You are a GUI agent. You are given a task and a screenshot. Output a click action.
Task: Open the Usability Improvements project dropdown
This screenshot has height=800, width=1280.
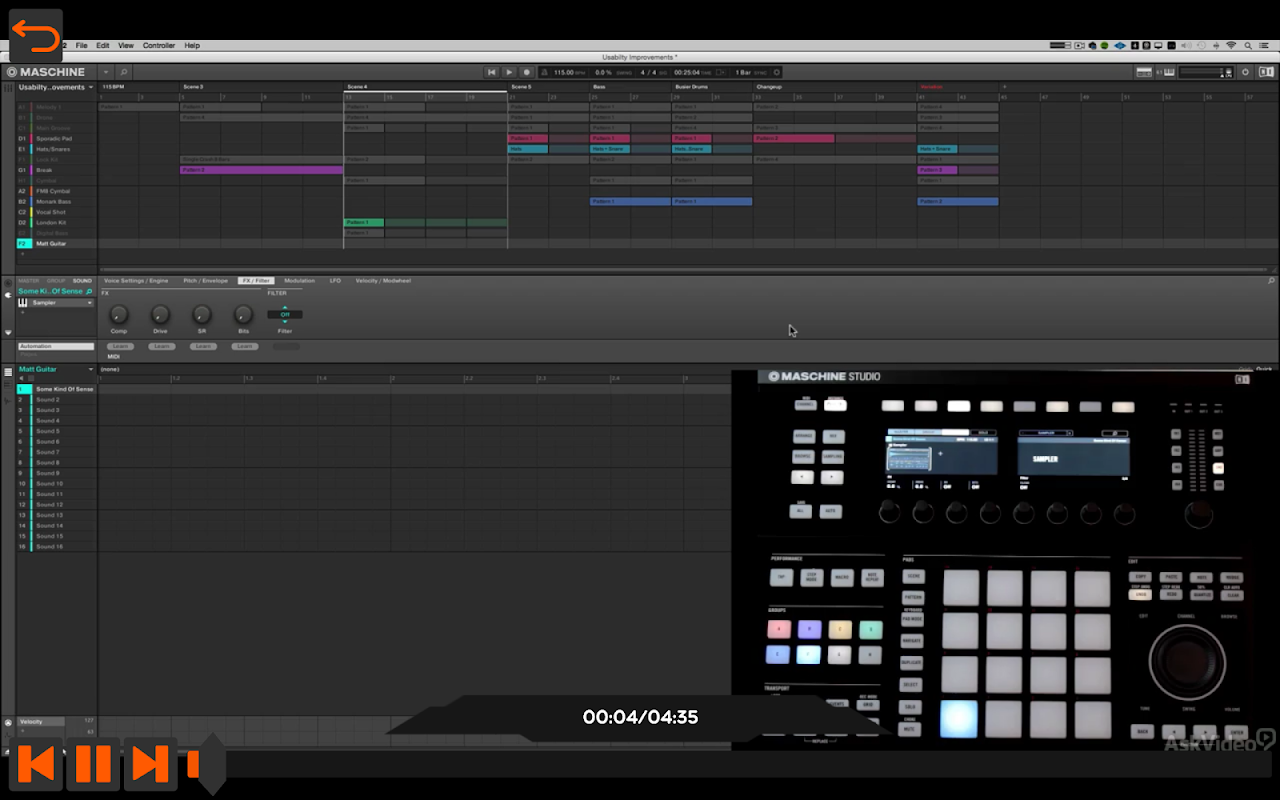click(55, 87)
